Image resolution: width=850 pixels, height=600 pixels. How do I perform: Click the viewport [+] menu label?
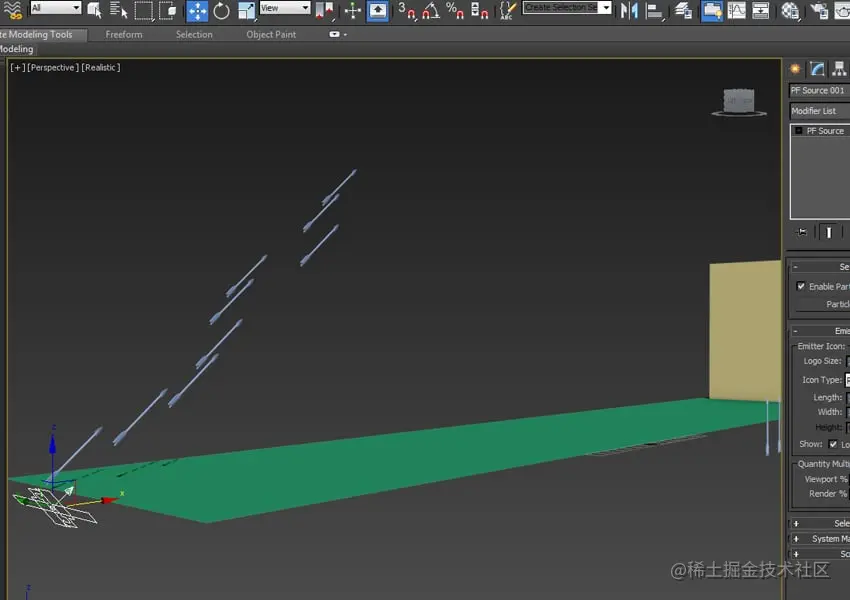tap(17, 67)
